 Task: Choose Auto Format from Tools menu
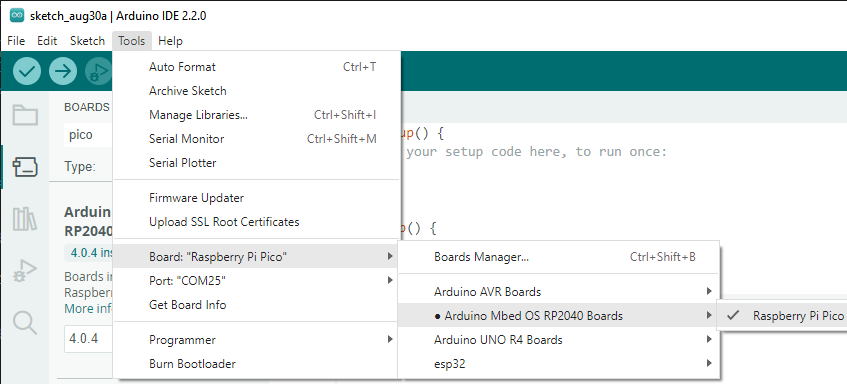pos(257,67)
